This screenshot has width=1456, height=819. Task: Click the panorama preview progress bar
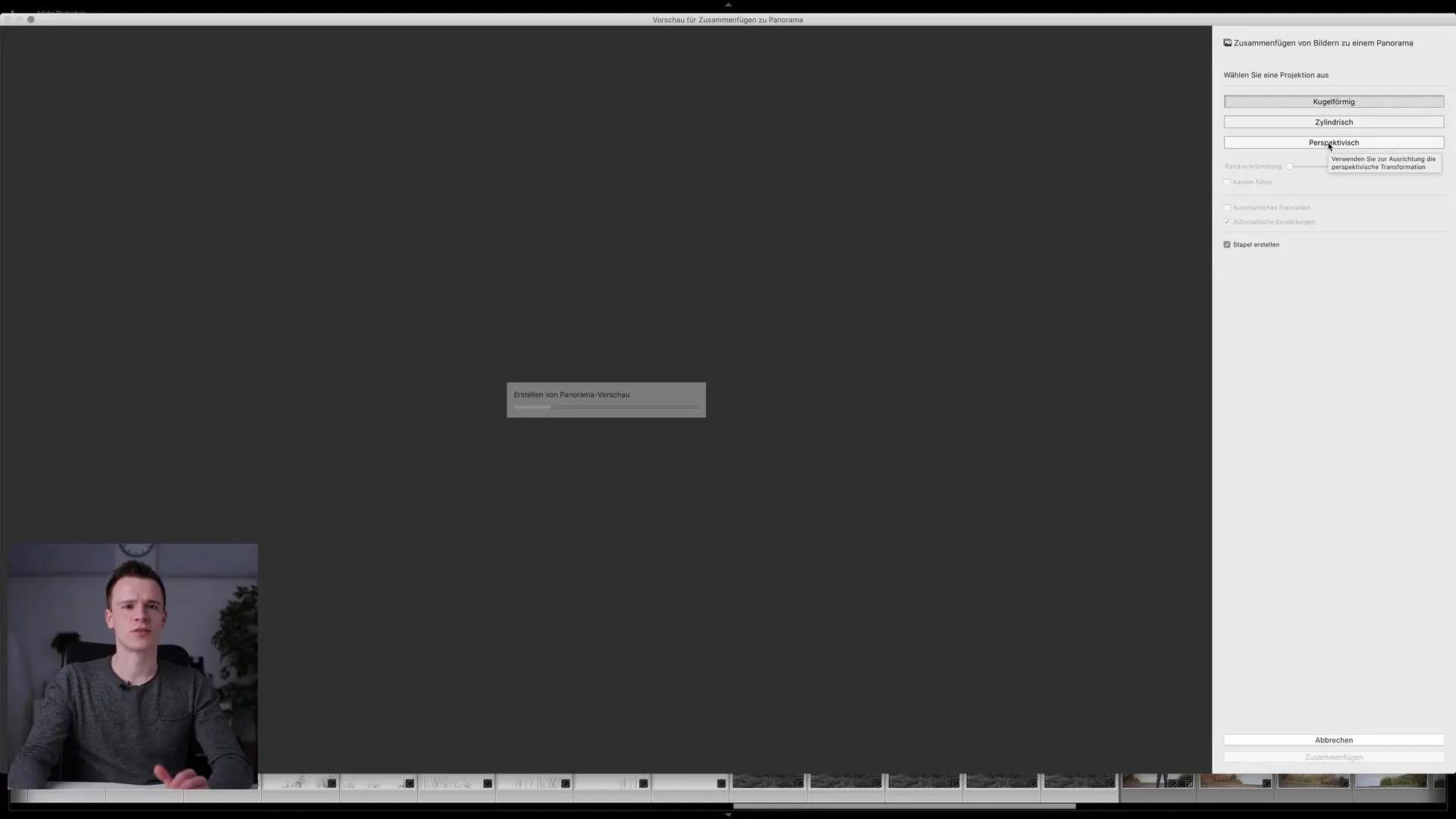[605, 407]
